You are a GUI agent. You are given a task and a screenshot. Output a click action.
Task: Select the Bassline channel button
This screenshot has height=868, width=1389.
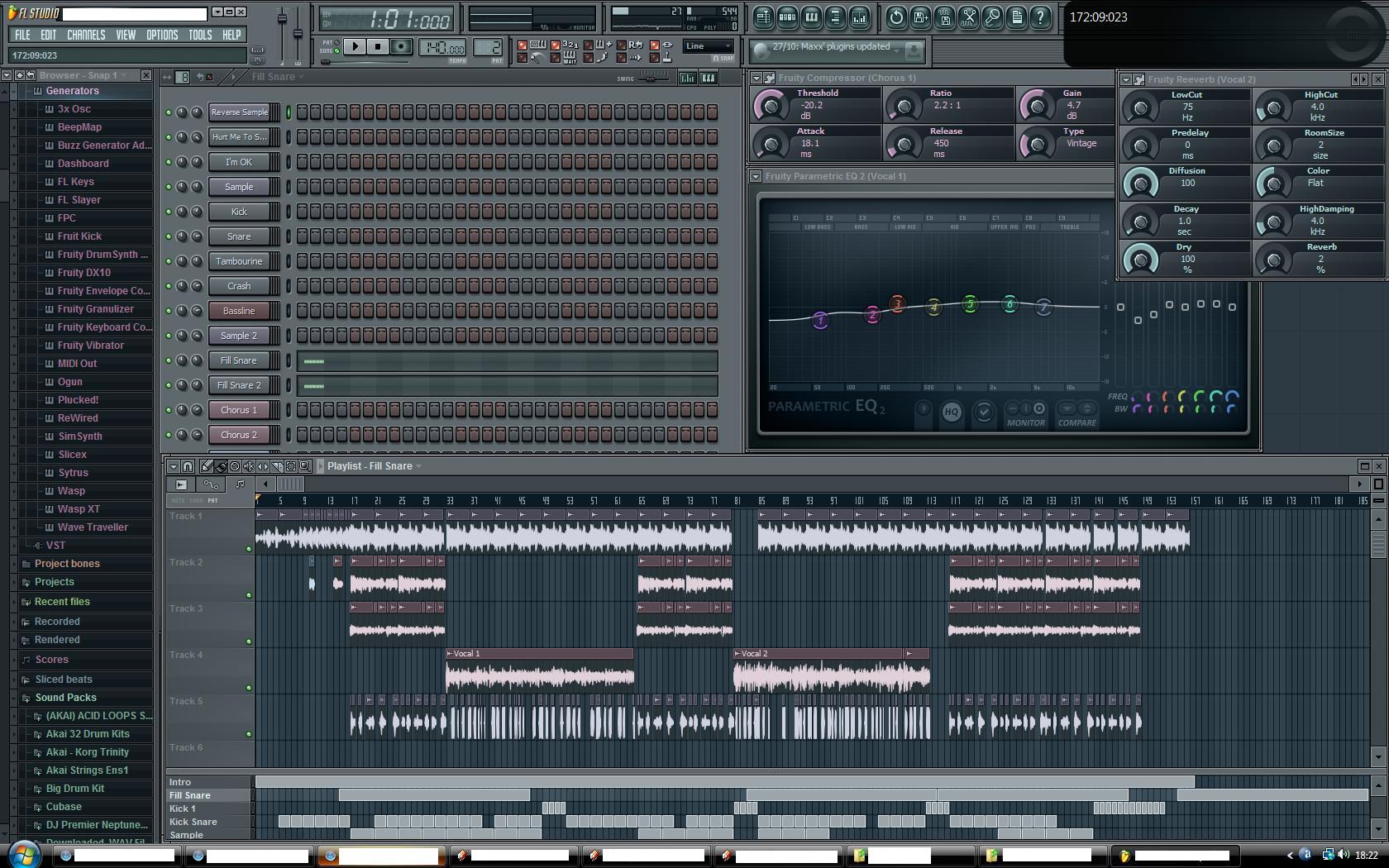tap(239, 311)
